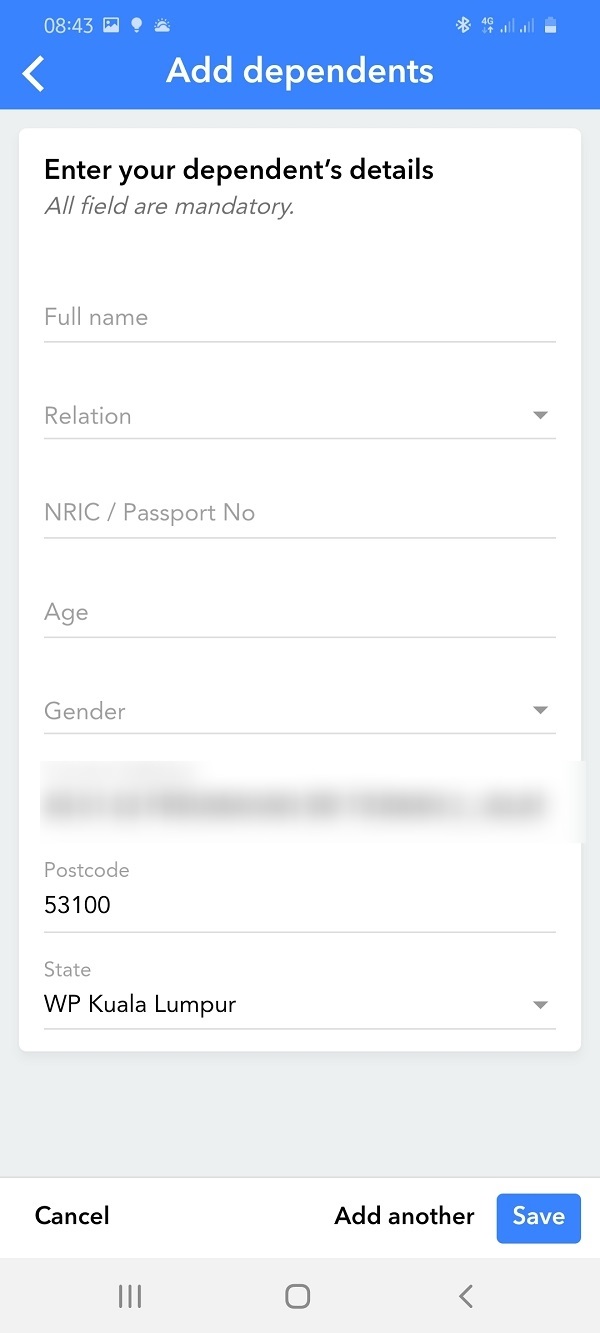Choose Add another dependent

(404, 1216)
